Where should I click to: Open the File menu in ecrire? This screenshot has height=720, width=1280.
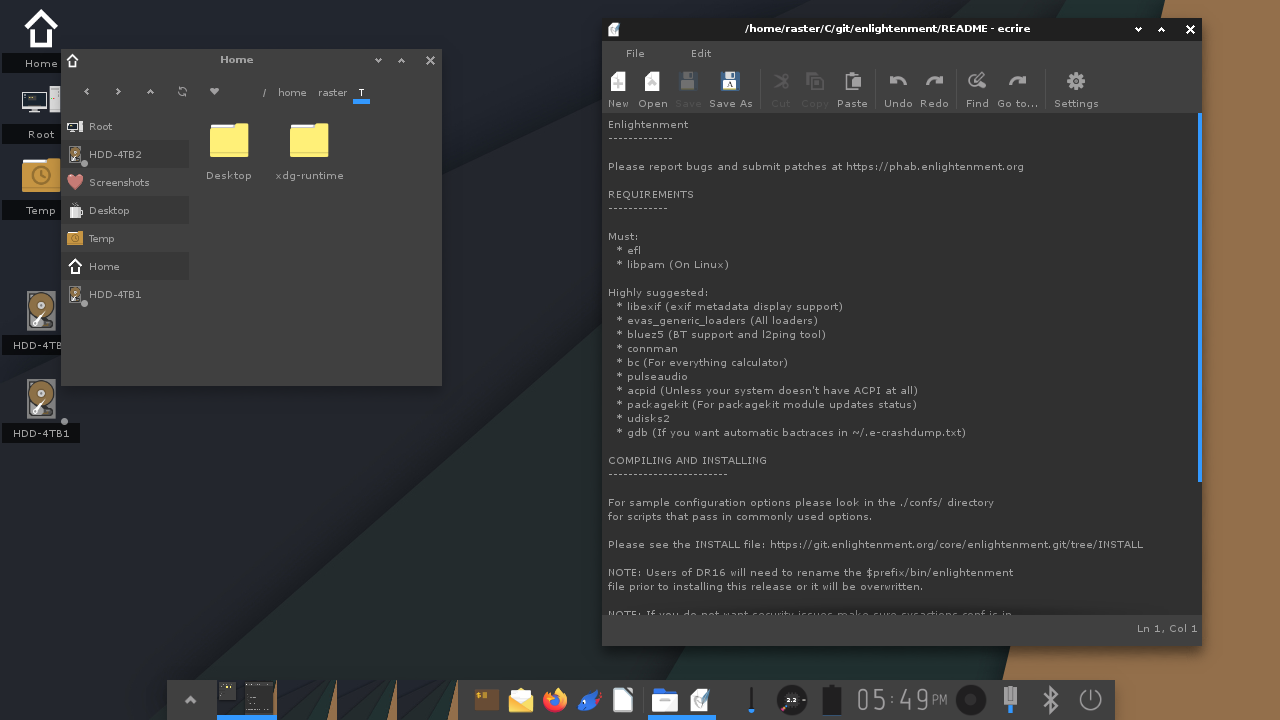tap(635, 53)
